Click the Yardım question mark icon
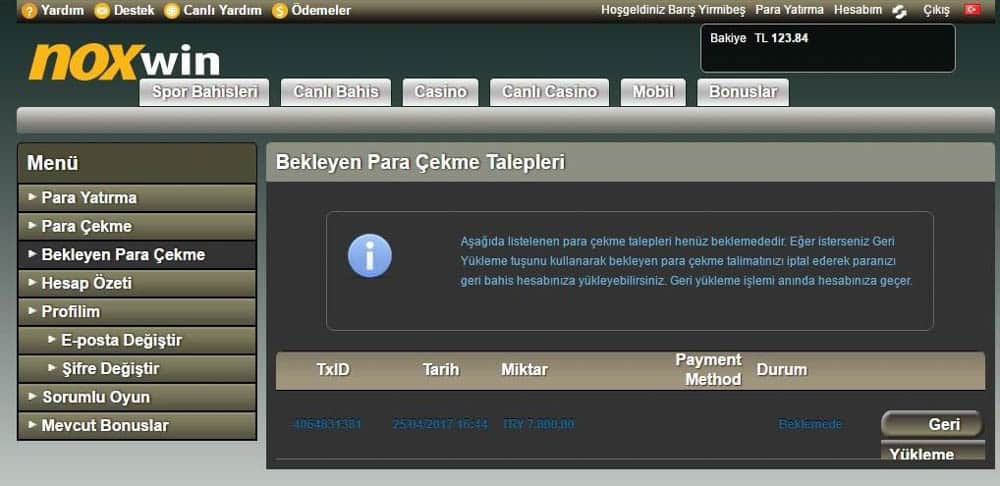Screen dimensions: 1000x486 coord(29,10)
